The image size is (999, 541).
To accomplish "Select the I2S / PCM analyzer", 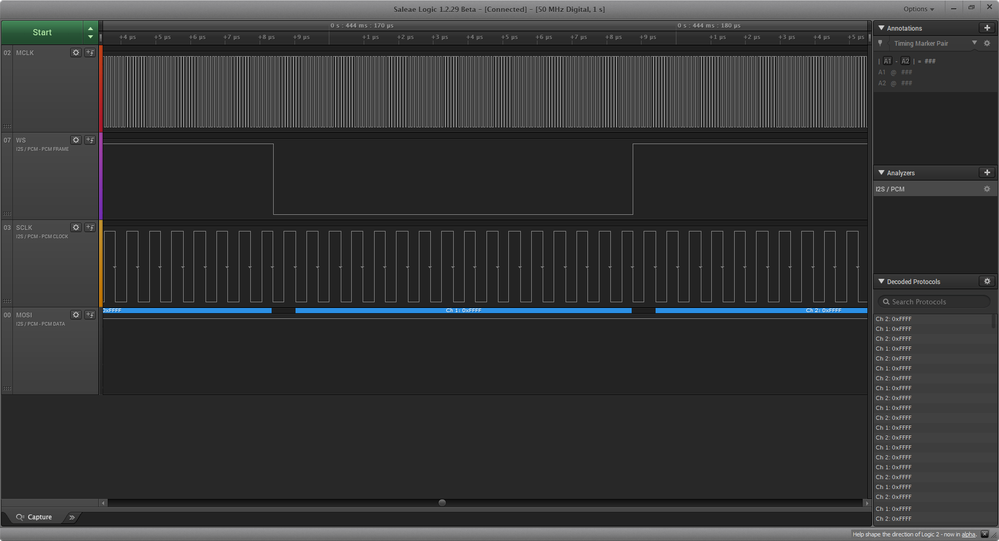I will [x=890, y=189].
